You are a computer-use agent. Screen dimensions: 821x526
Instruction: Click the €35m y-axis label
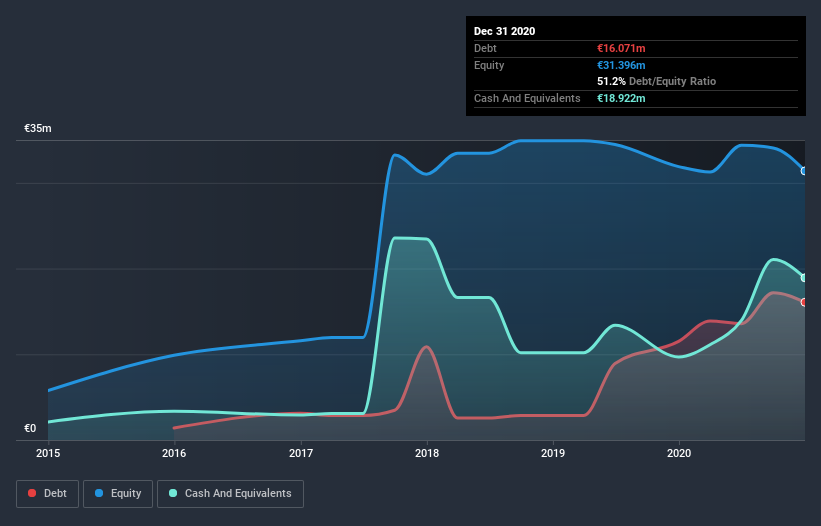pyautogui.click(x=38, y=128)
